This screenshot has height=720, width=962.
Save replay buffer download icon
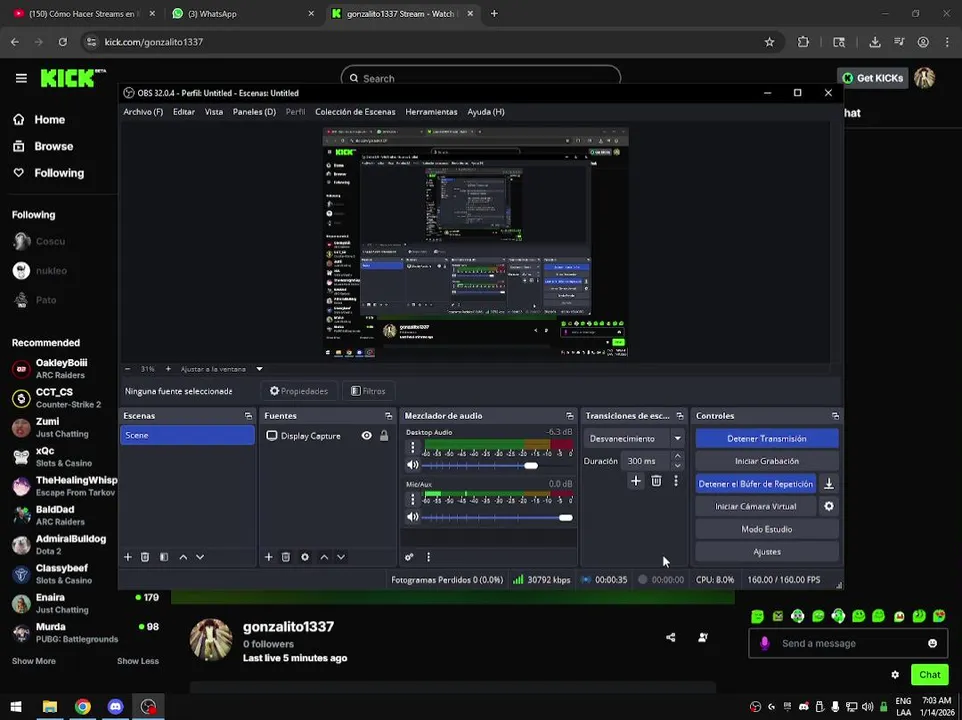coord(828,484)
